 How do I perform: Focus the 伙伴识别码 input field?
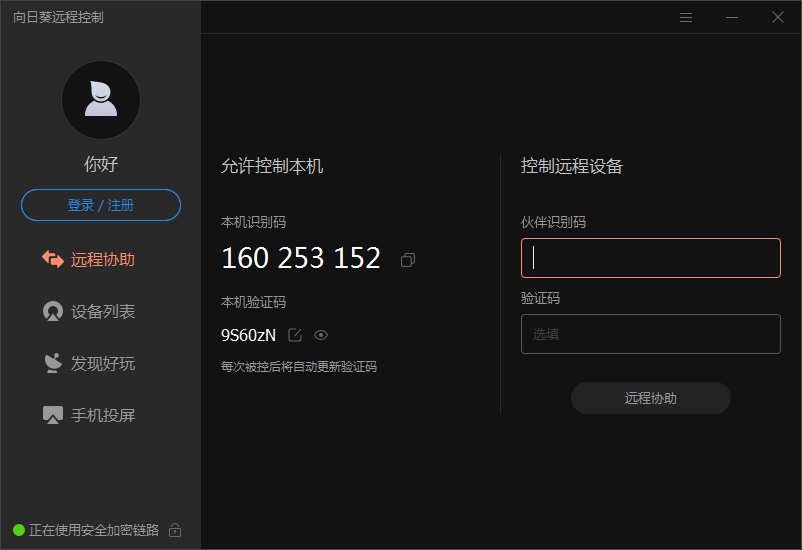click(651, 258)
